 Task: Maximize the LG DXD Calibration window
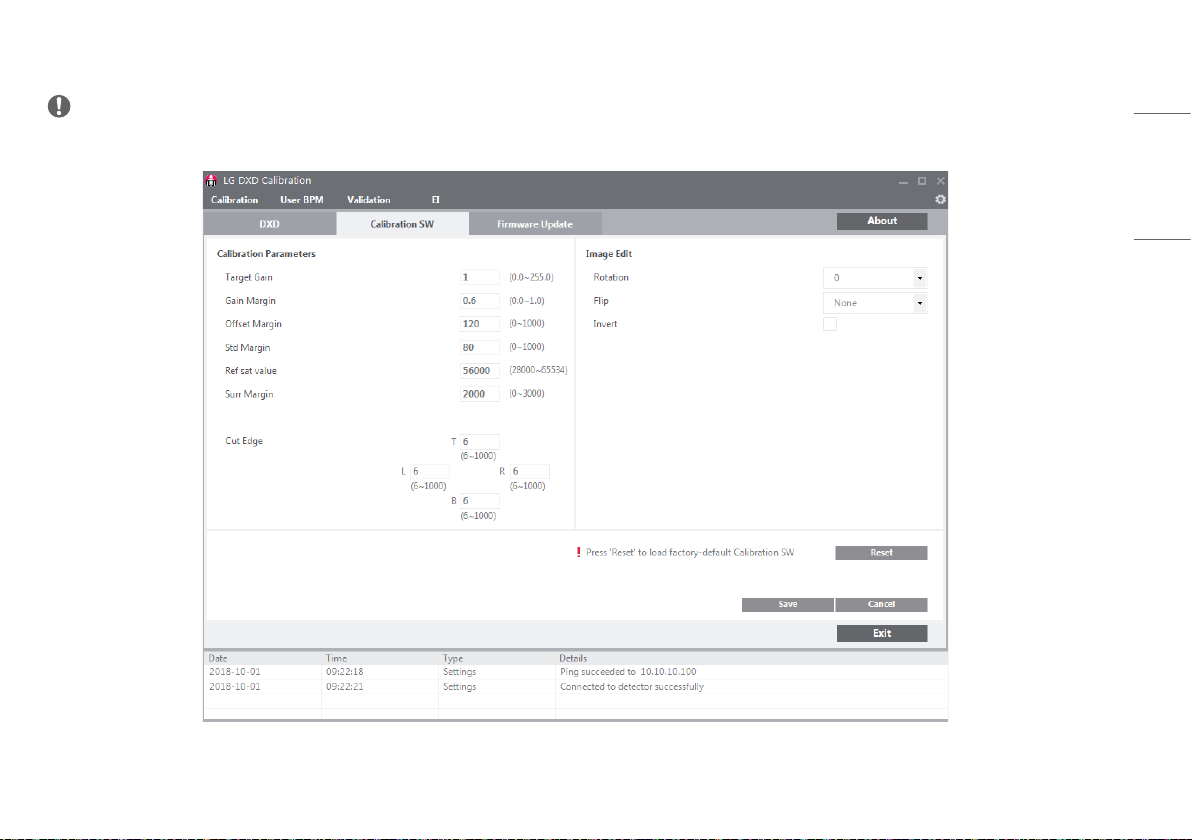tap(922, 181)
